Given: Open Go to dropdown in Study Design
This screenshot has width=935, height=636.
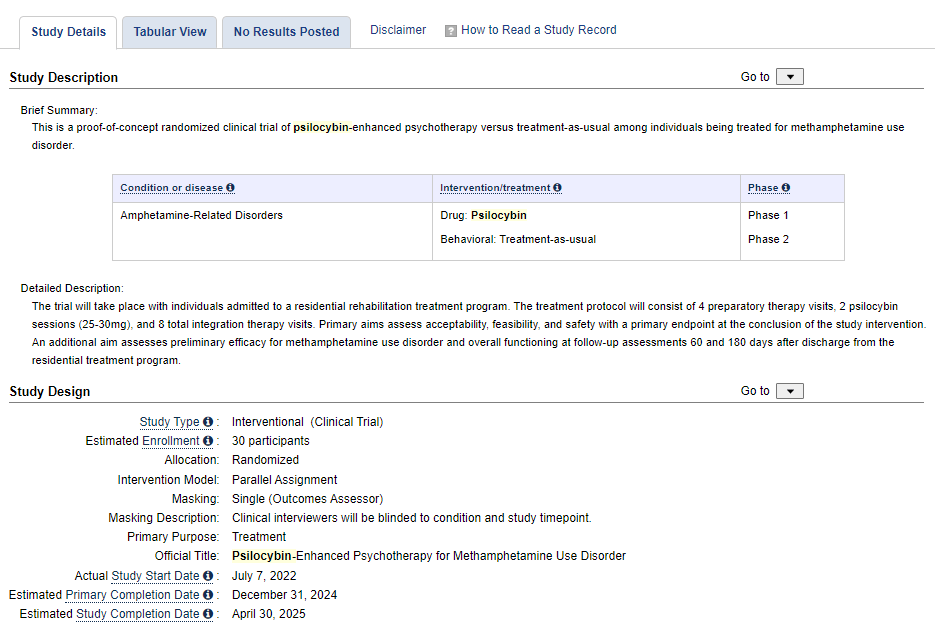Looking at the screenshot, I should click(x=789, y=391).
